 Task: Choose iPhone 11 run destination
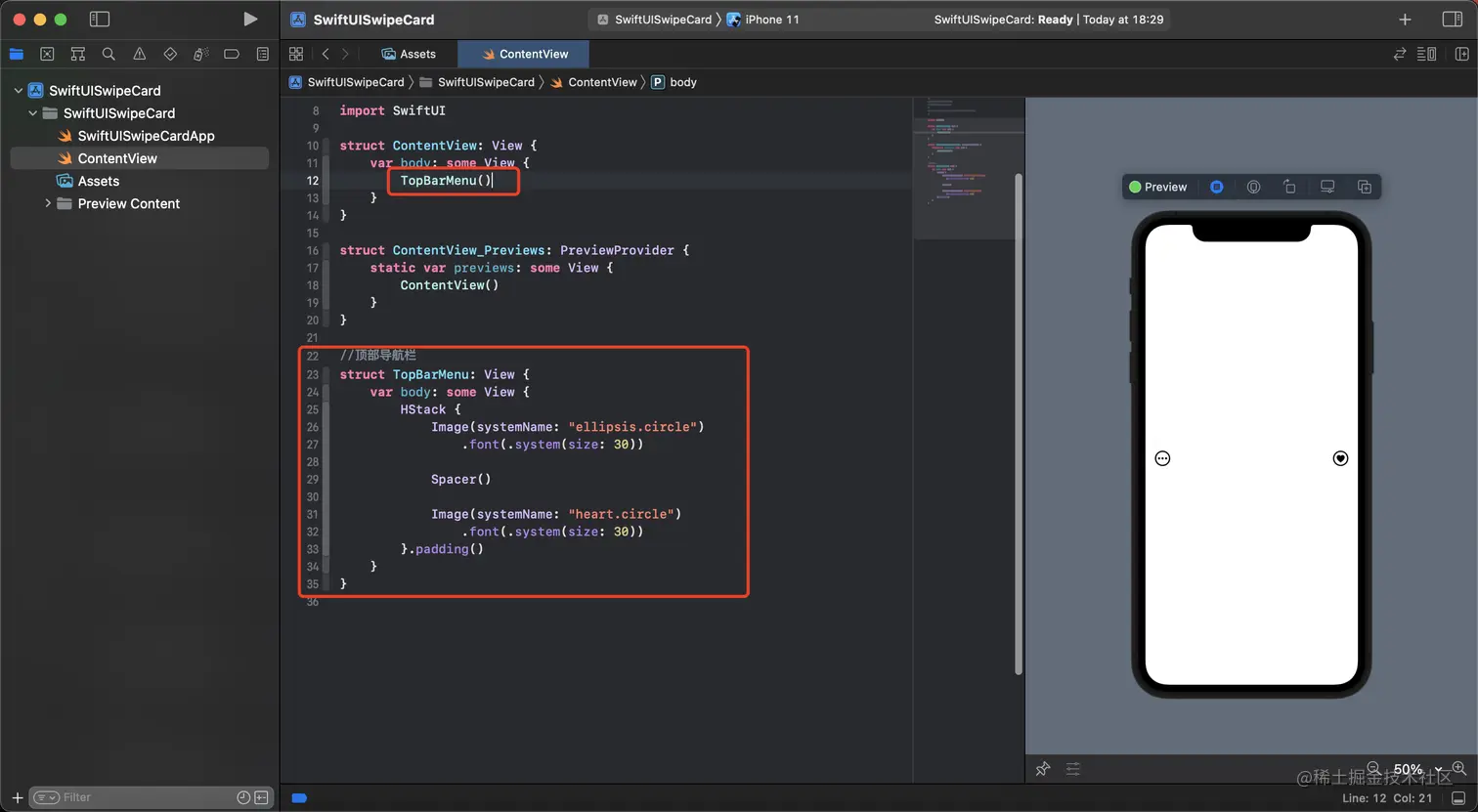pos(763,20)
